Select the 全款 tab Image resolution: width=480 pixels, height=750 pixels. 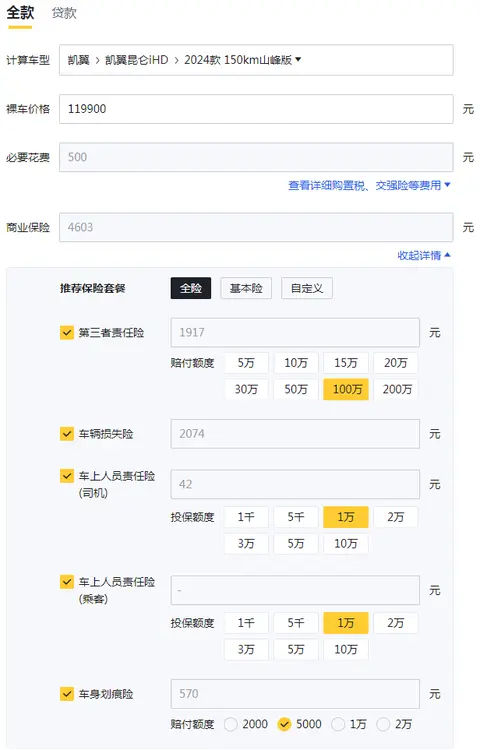click(20, 13)
